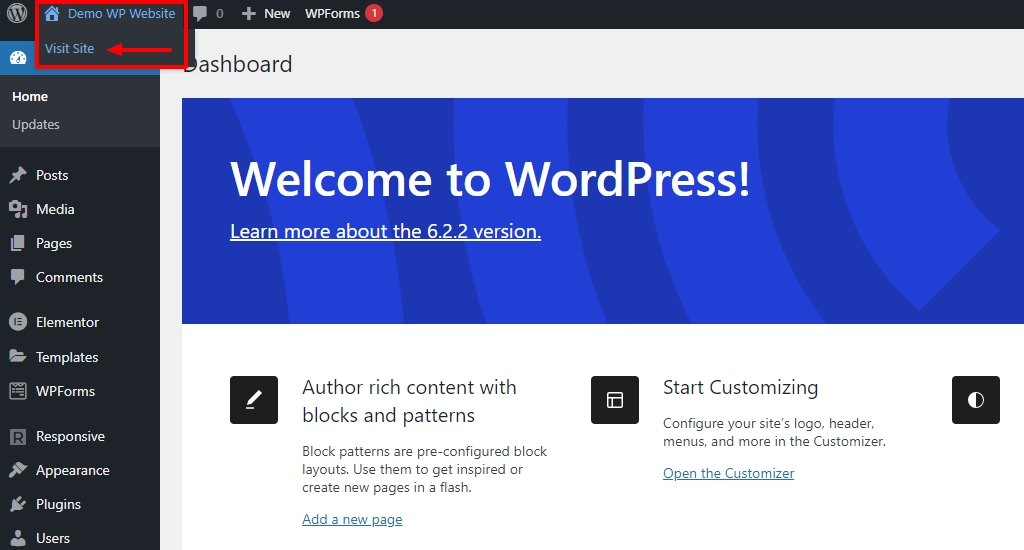Open the Media menu
The image size is (1024, 550).
[x=55, y=209]
